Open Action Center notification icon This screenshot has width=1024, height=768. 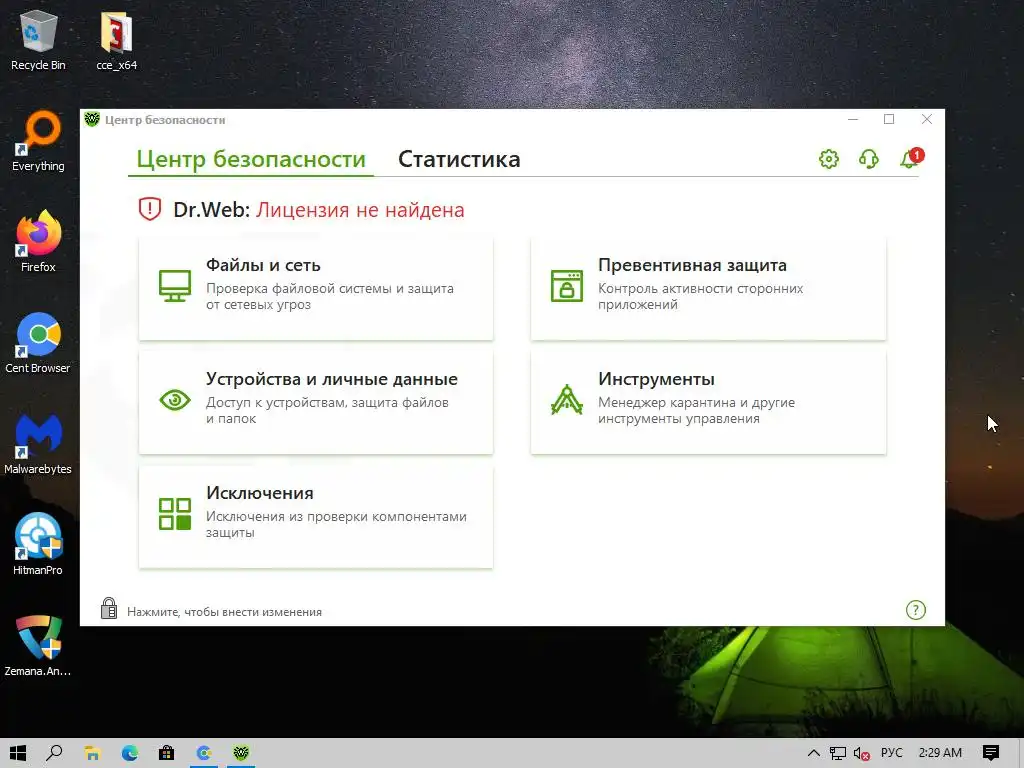coord(991,753)
